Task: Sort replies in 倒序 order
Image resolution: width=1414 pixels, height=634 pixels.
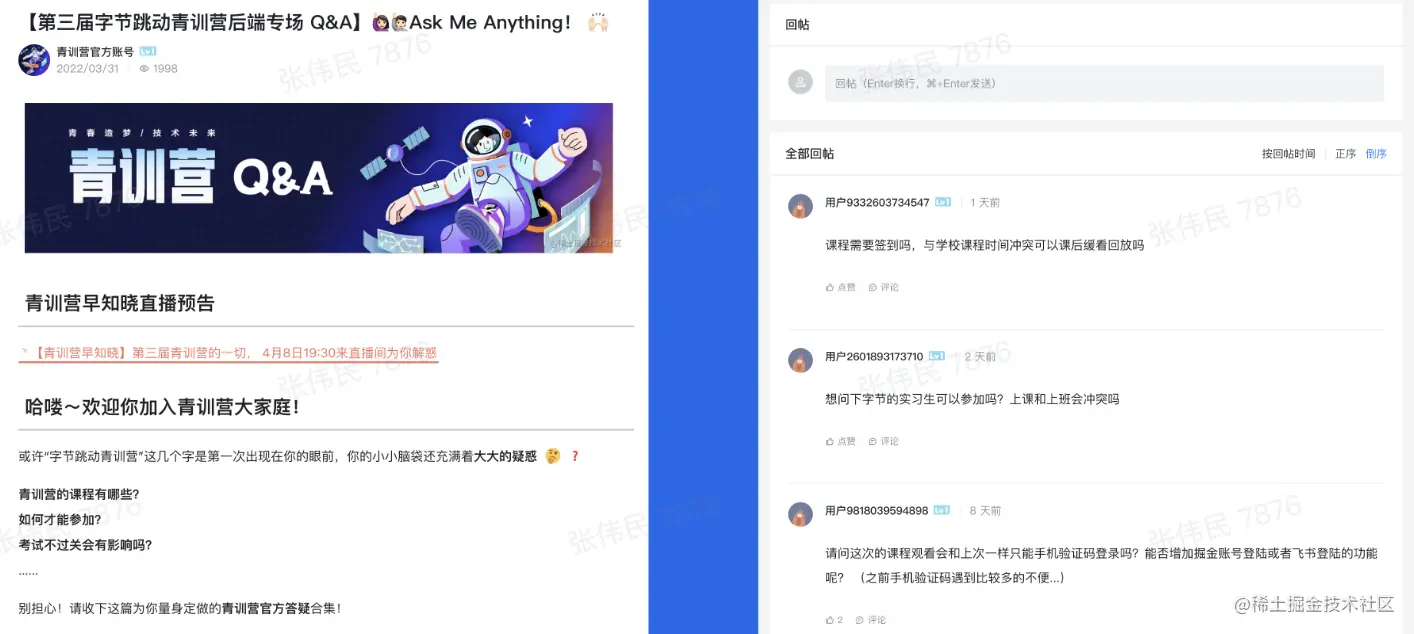Action: pos(1376,154)
